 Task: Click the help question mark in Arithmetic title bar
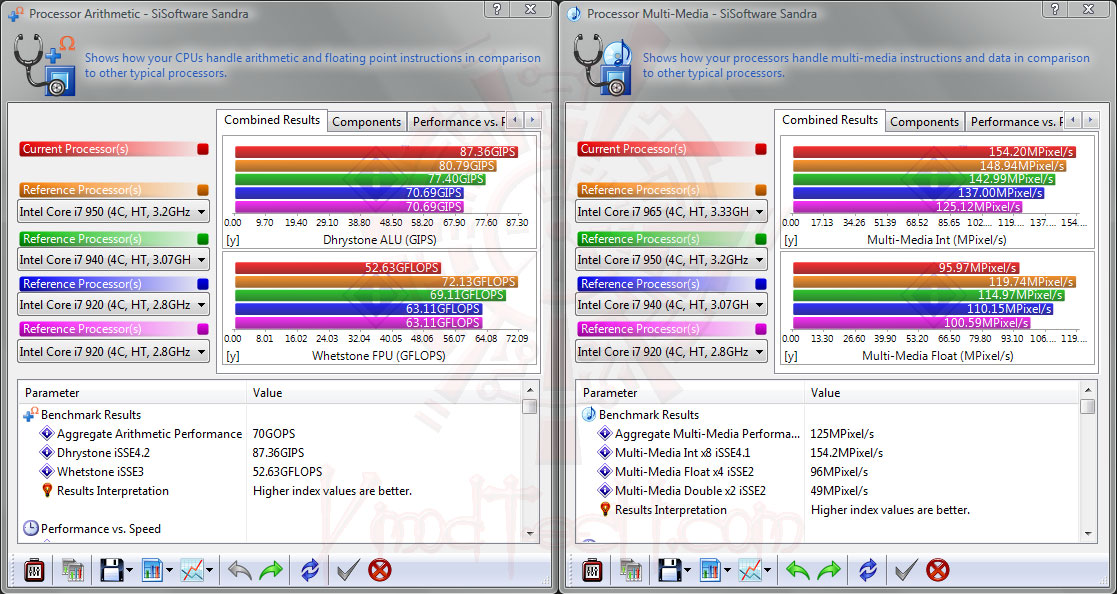tap(497, 9)
